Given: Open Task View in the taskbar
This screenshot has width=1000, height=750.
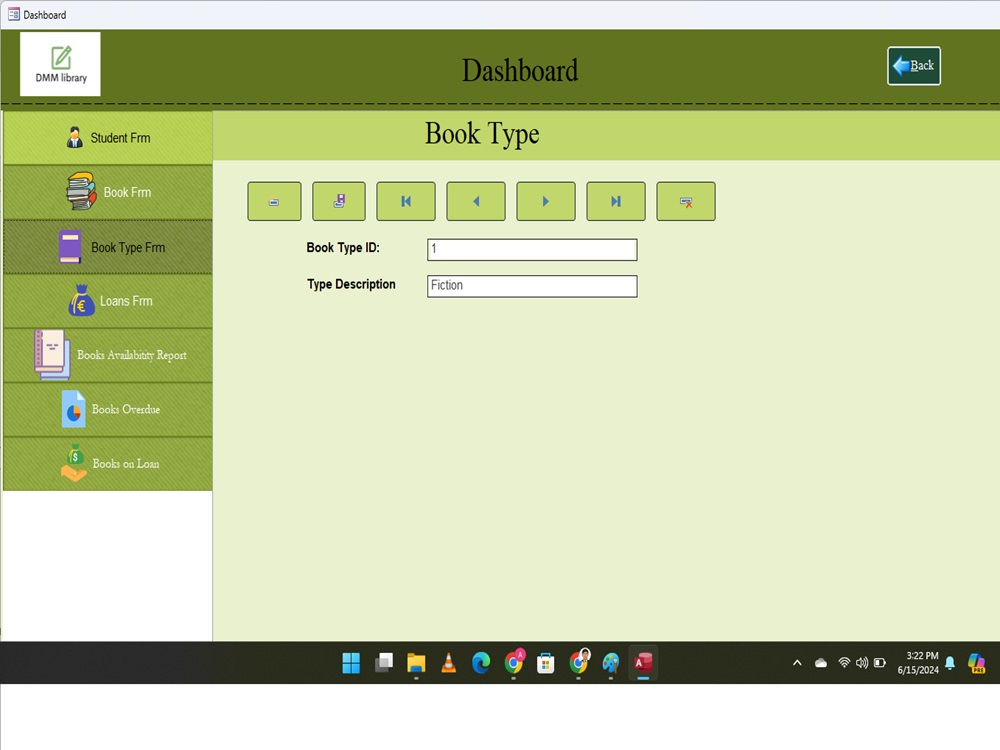Looking at the screenshot, I should pos(384,663).
